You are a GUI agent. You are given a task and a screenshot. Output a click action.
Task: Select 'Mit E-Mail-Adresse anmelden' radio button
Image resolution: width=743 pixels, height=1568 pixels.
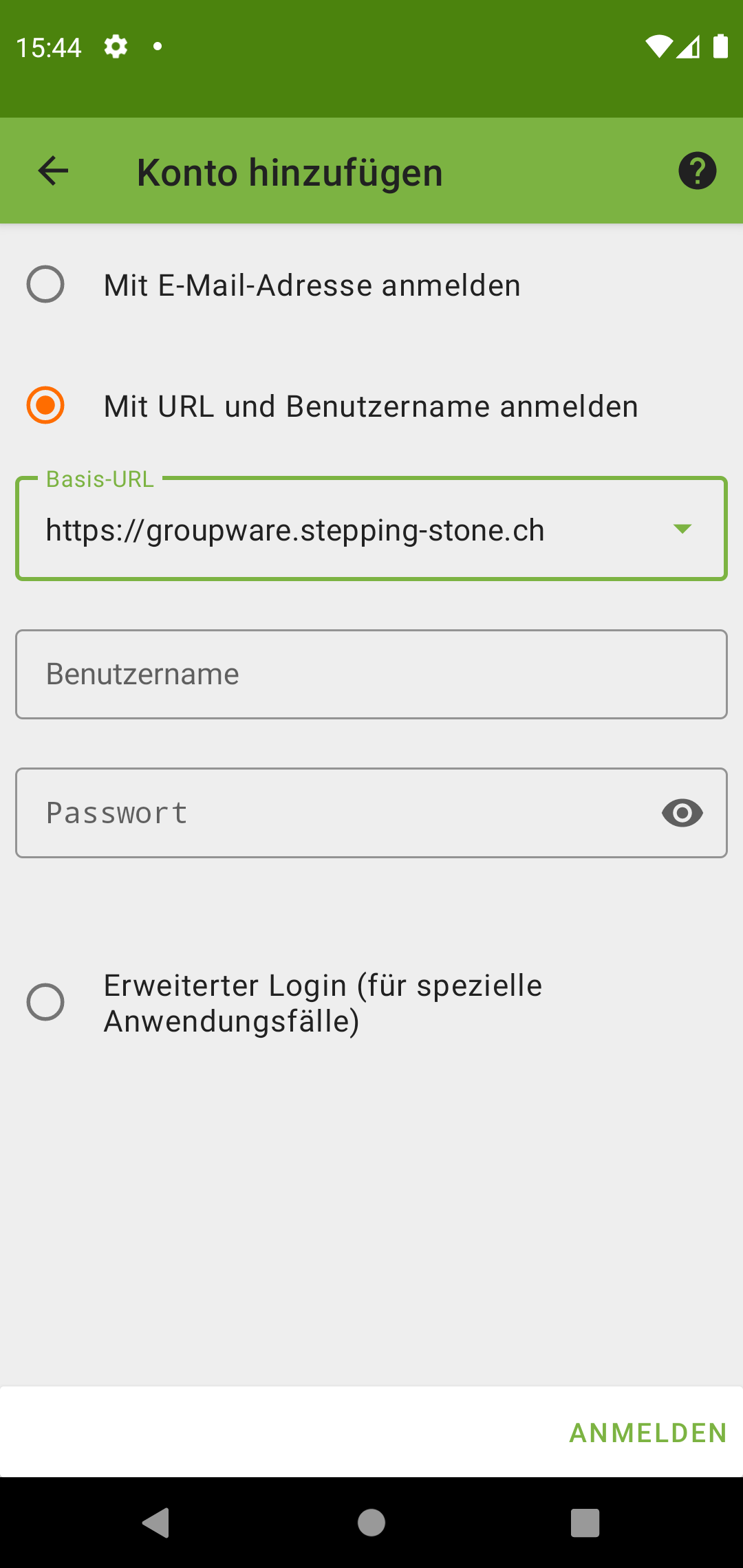pyautogui.click(x=45, y=284)
